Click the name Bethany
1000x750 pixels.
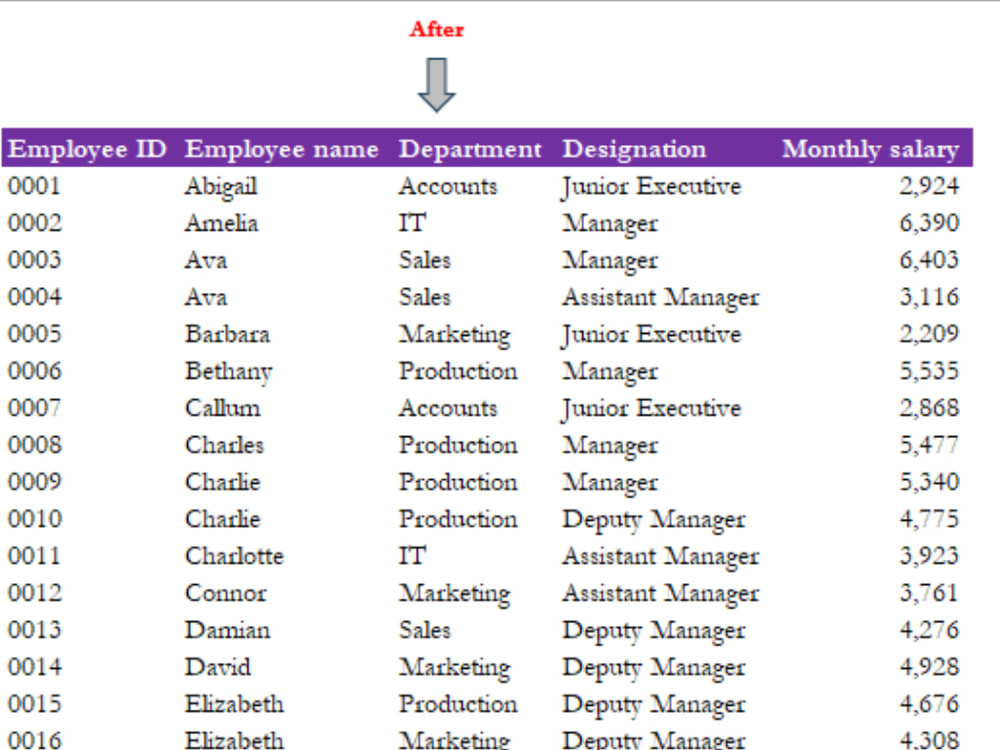[228, 372]
